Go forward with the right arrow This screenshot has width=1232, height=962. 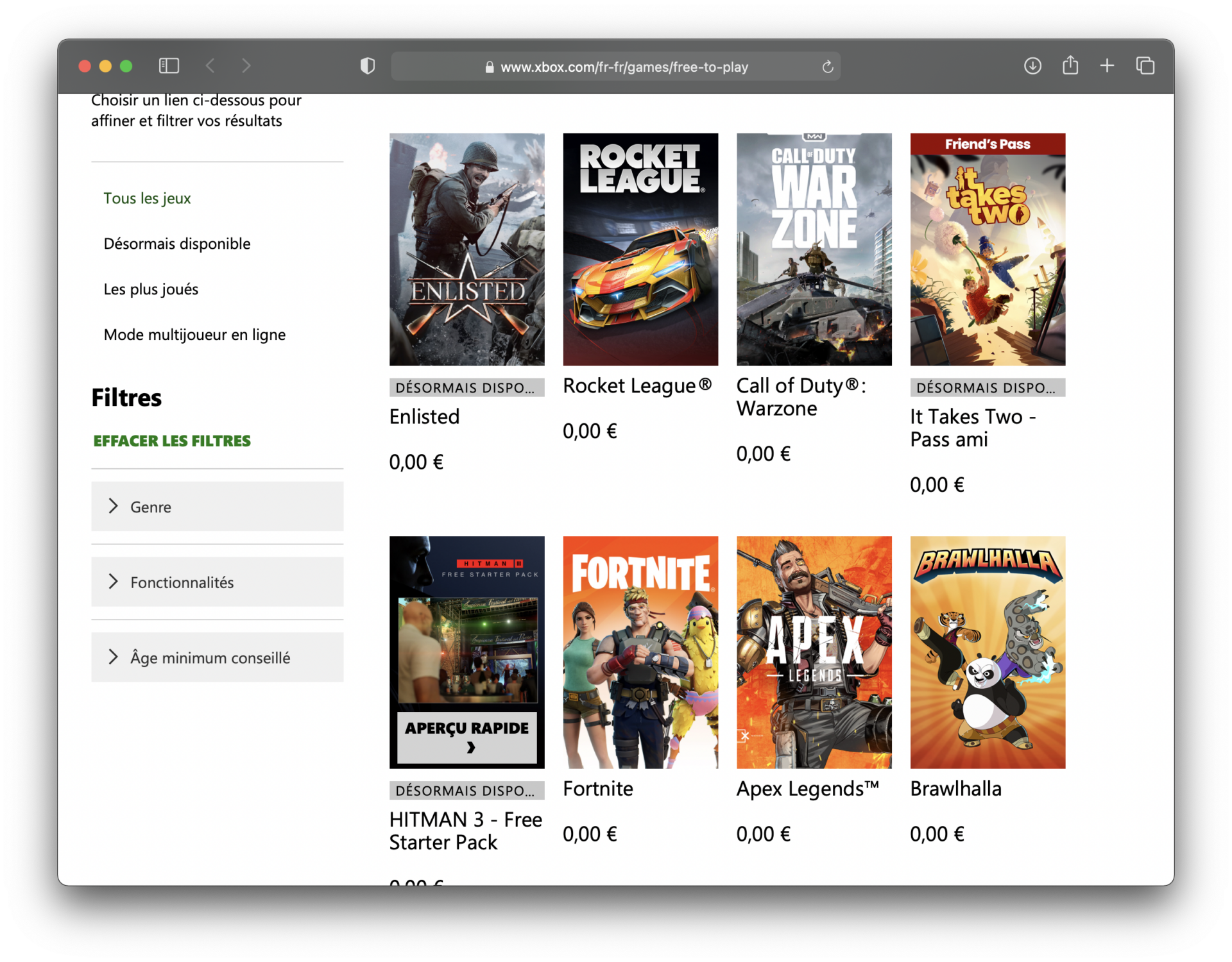pyautogui.click(x=246, y=65)
